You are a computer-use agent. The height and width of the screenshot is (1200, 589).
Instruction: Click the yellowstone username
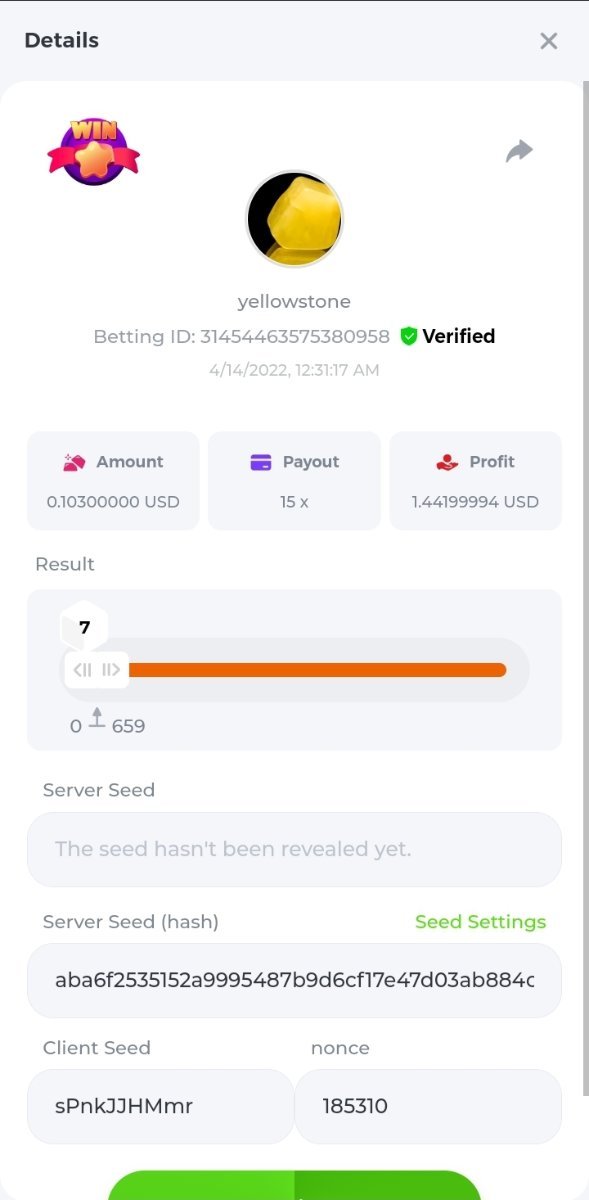[x=294, y=301]
